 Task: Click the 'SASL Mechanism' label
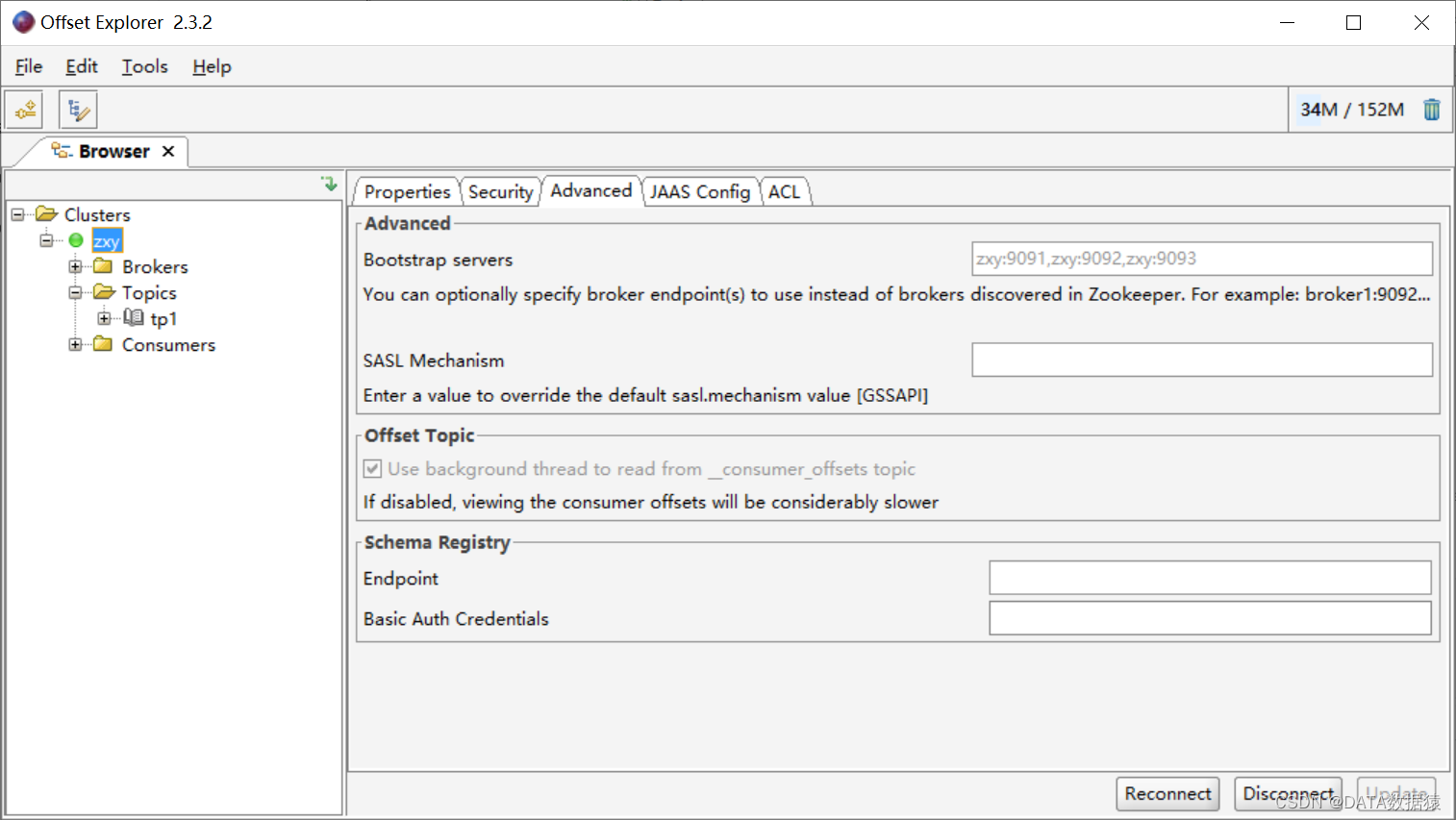(x=434, y=360)
